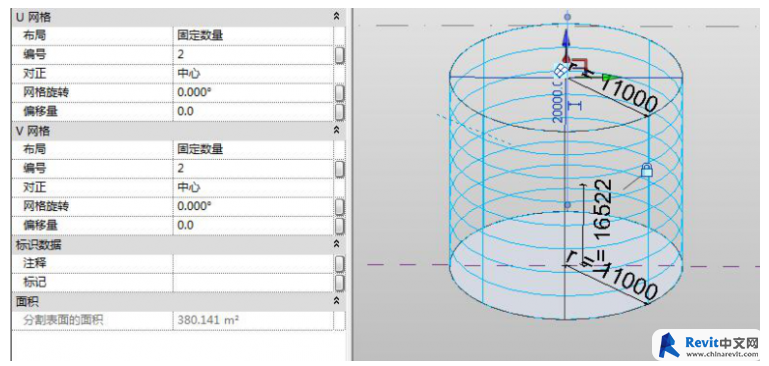Open the U 网格 对正 dropdown value
Image resolution: width=769 pixels, height=366 pixels.
point(253,73)
